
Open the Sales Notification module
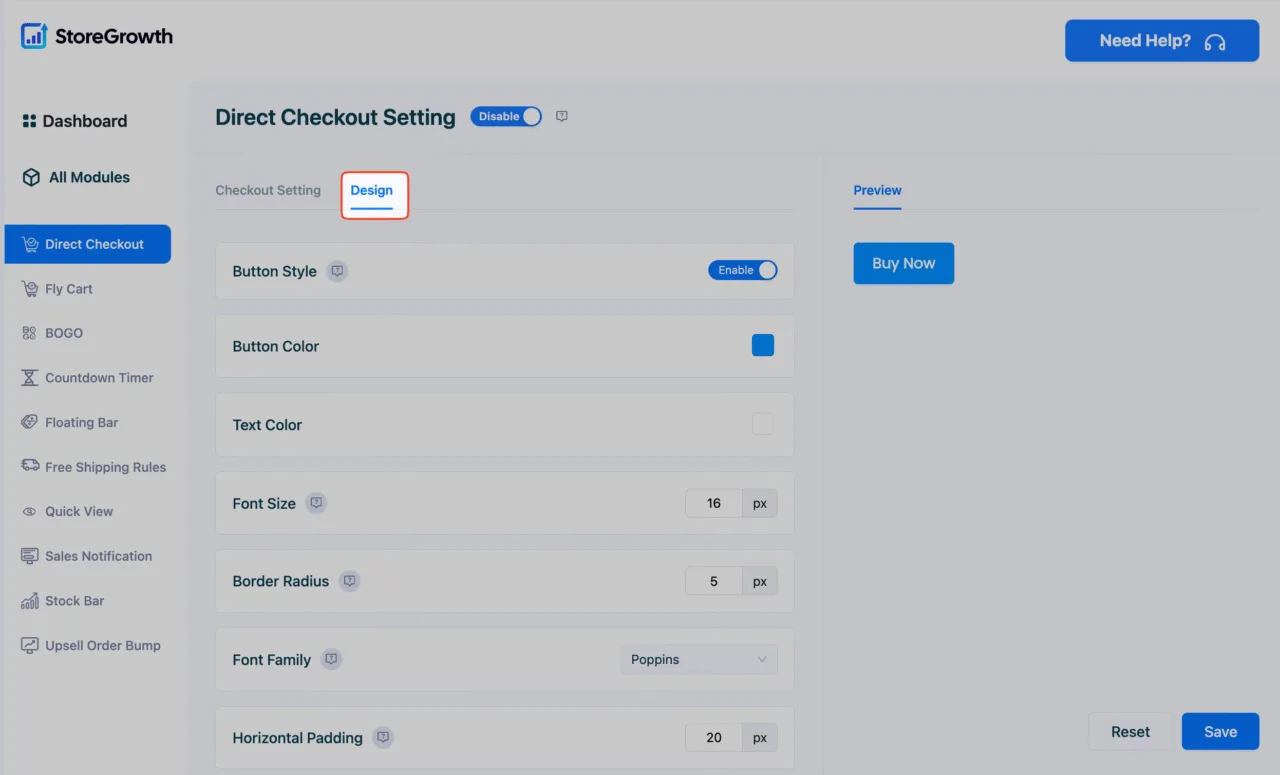pos(87,556)
